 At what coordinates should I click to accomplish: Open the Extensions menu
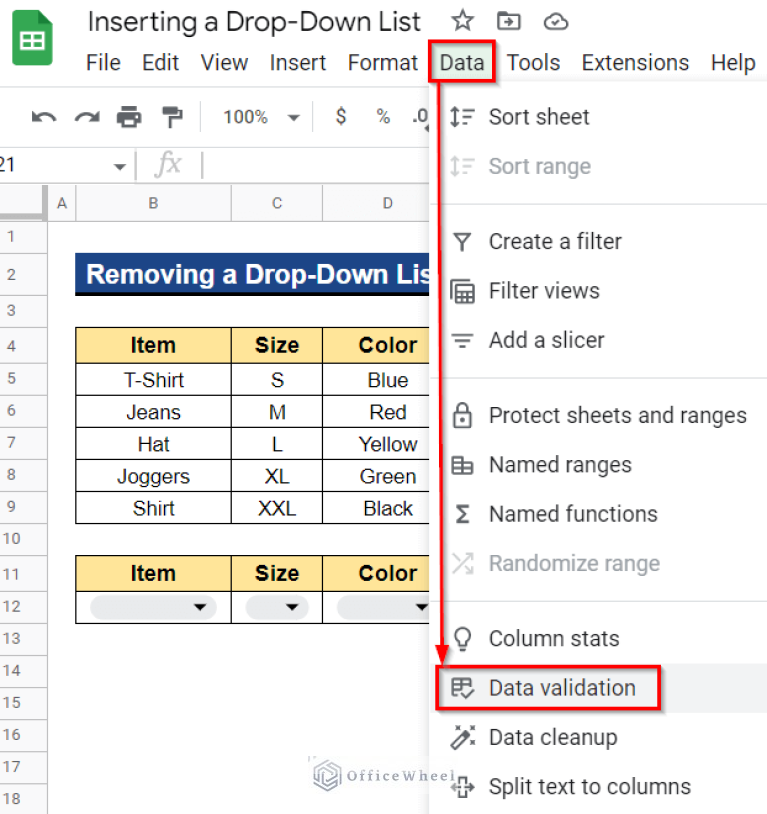(x=635, y=62)
